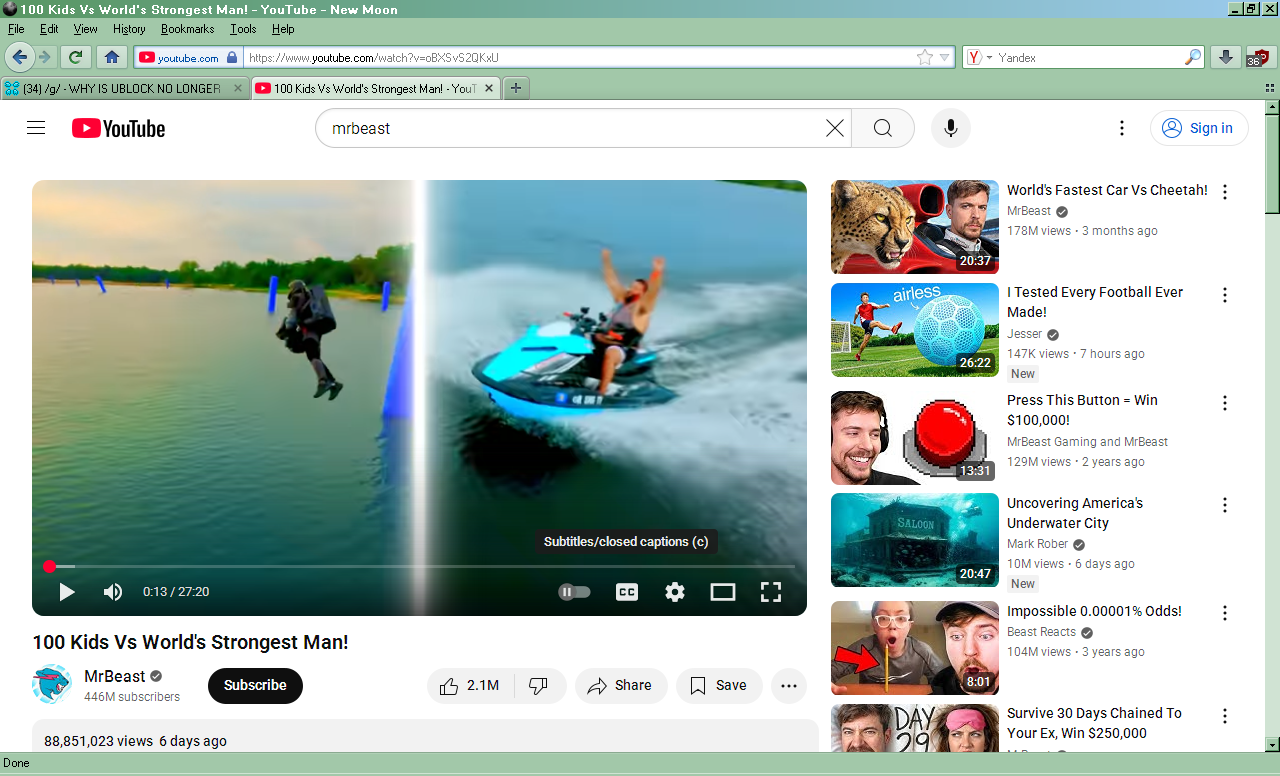The image size is (1280, 776).
Task: Sign in to YouTube
Action: point(1199,128)
